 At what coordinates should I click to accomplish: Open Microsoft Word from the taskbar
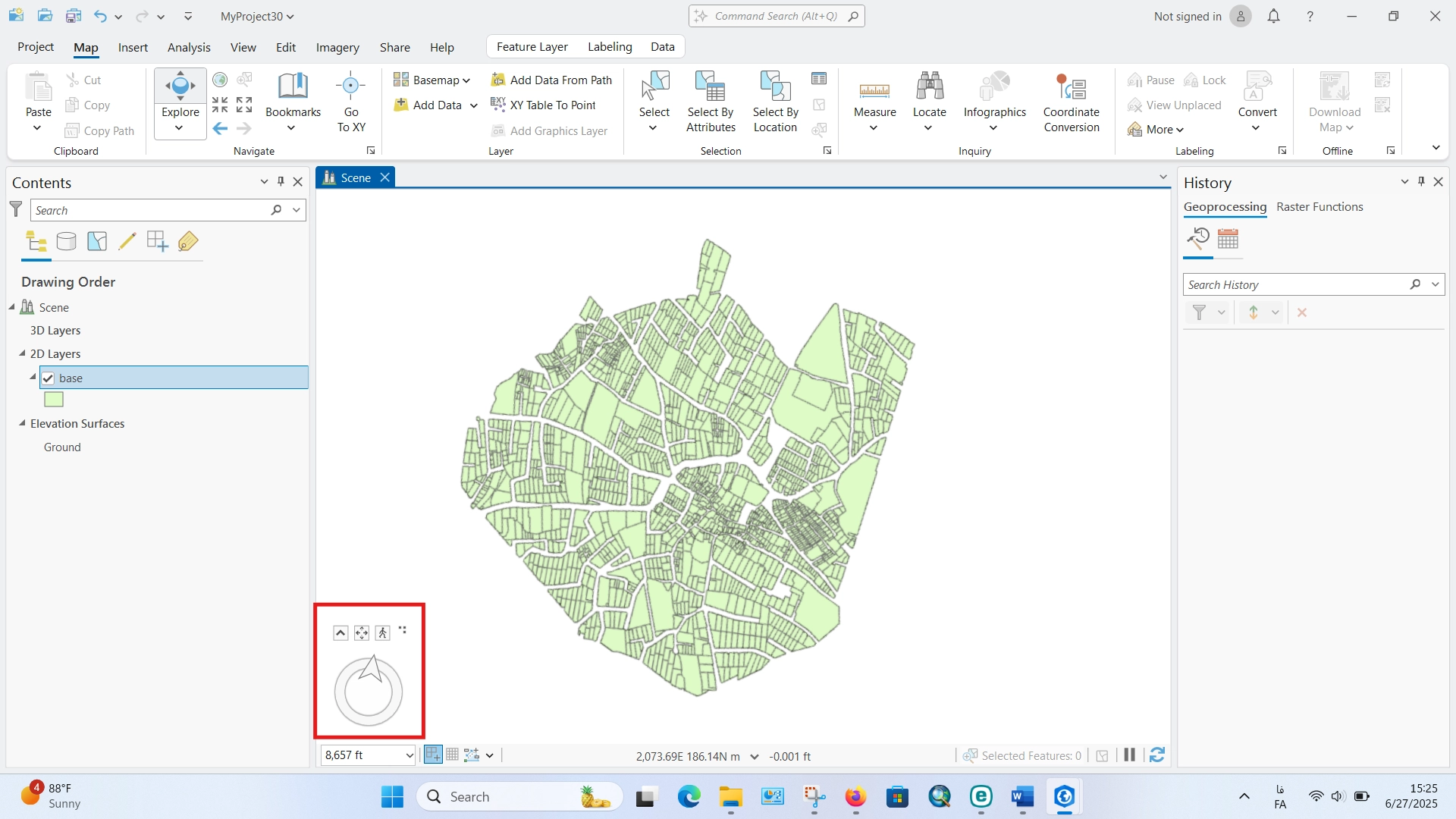(1022, 797)
